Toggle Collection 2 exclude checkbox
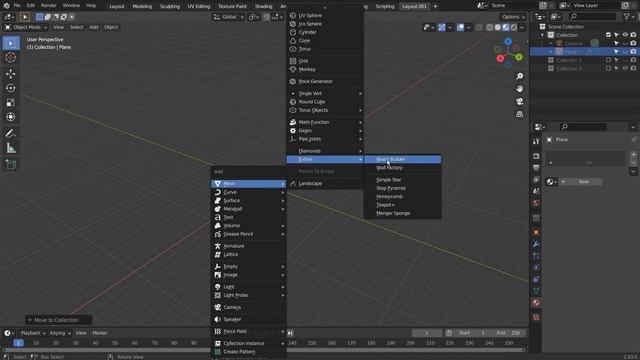The height and width of the screenshot is (360, 640). (608, 60)
